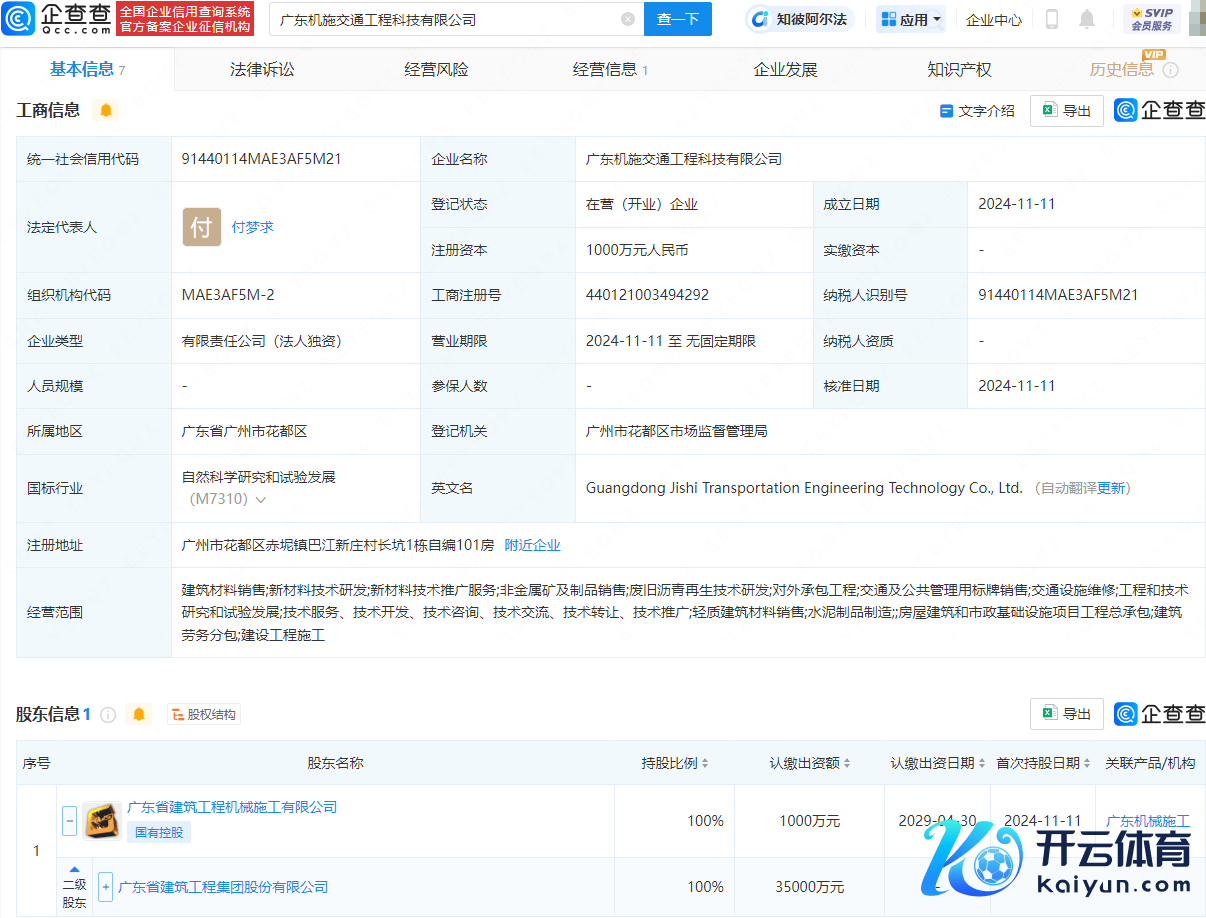This screenshot has height=918, width=1206.
Task: Expand the industry code M7310 dropdown
Action: pyautogui.click(x=261, y=499)
